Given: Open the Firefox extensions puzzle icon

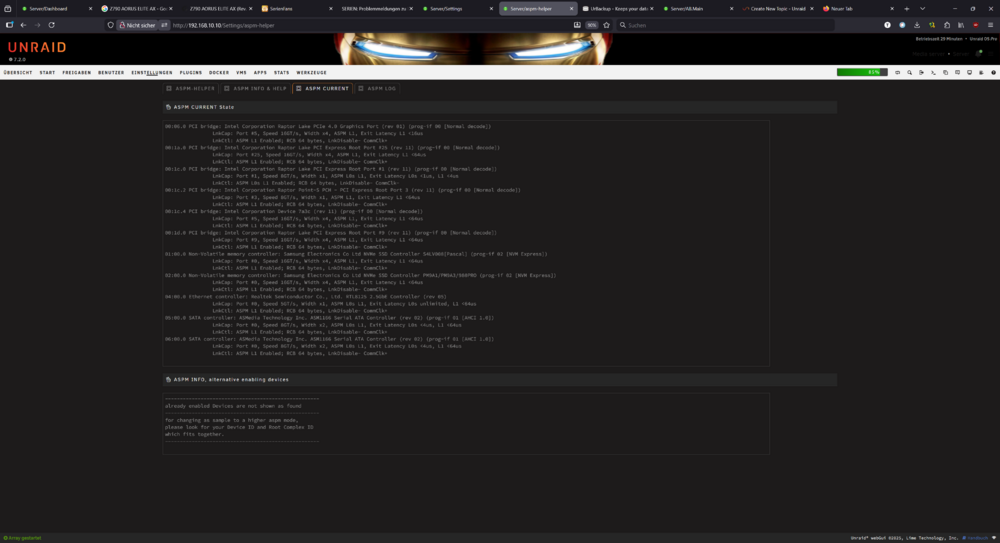Looking at the screenshot, I should [x=946, y=25].
